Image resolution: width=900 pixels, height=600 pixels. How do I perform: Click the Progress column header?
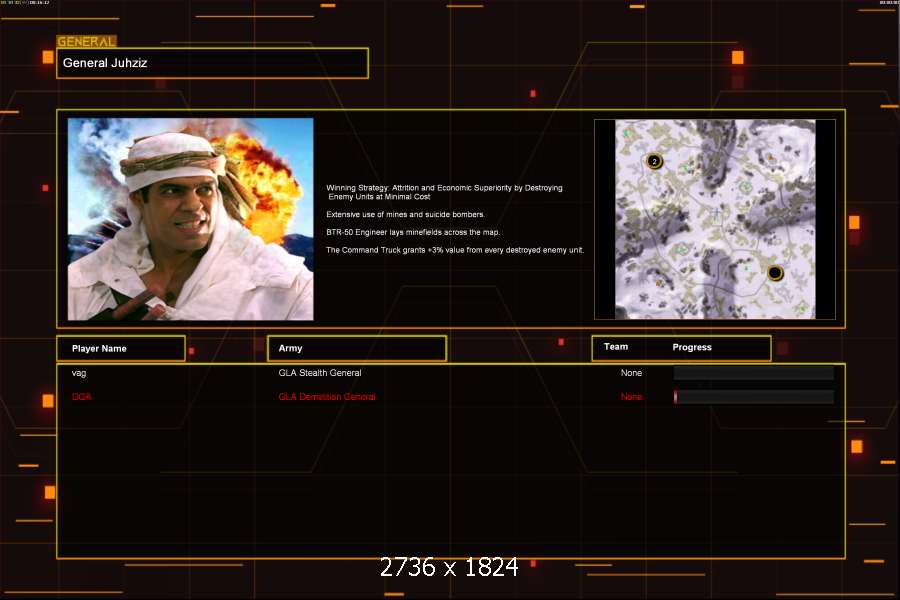pos(692,347)
